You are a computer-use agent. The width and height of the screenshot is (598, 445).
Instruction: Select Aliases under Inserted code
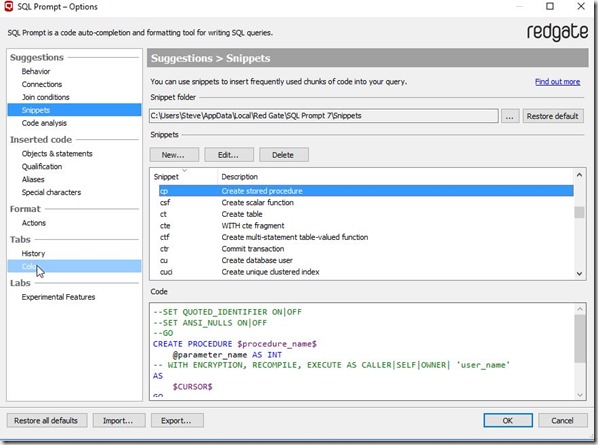[x=33, y=179]
